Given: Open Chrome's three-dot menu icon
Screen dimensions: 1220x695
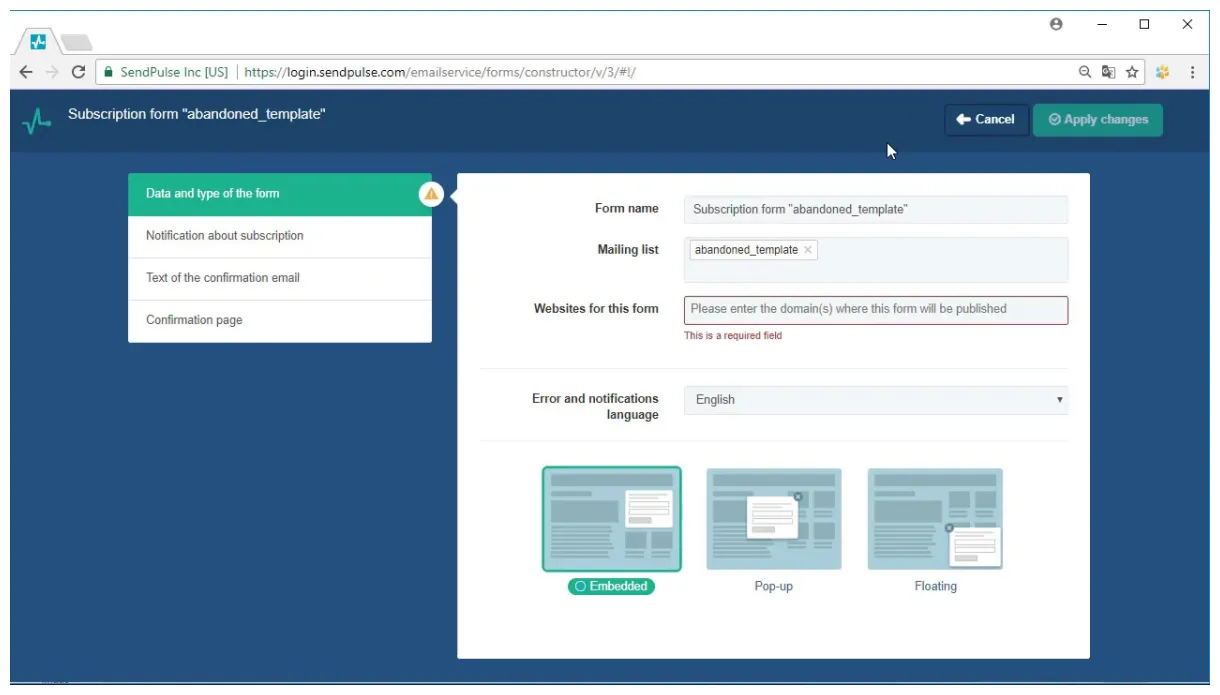Looking at the screenshot, I should pos(1194,72).
